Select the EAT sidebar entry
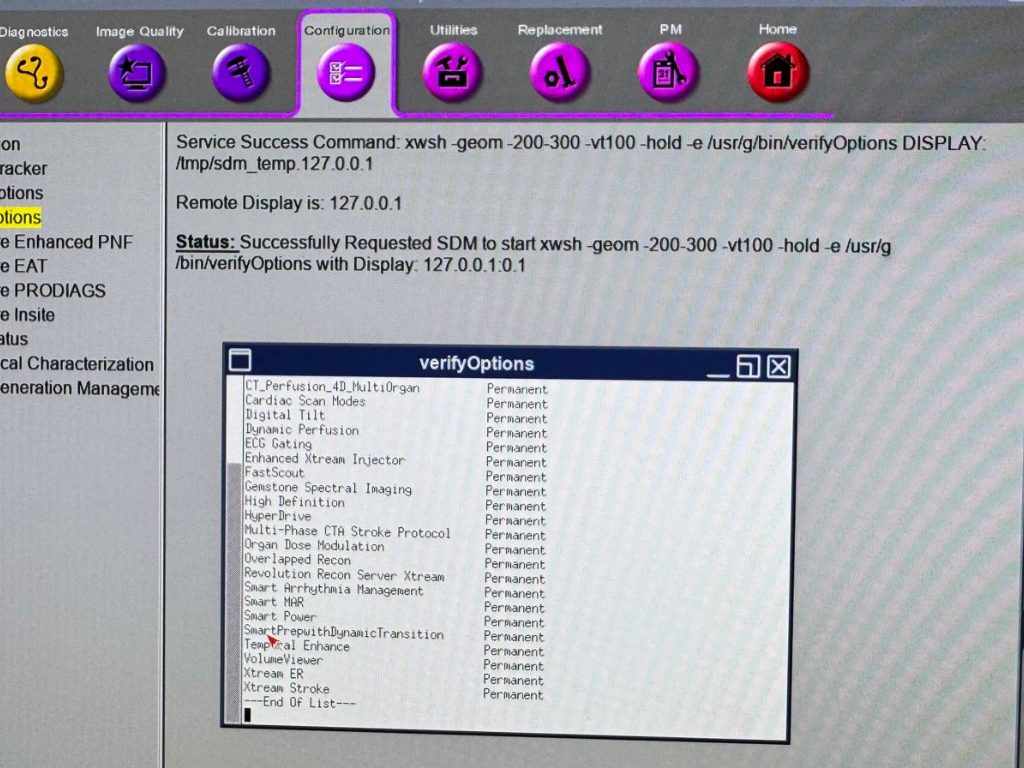 coord(28,266)
